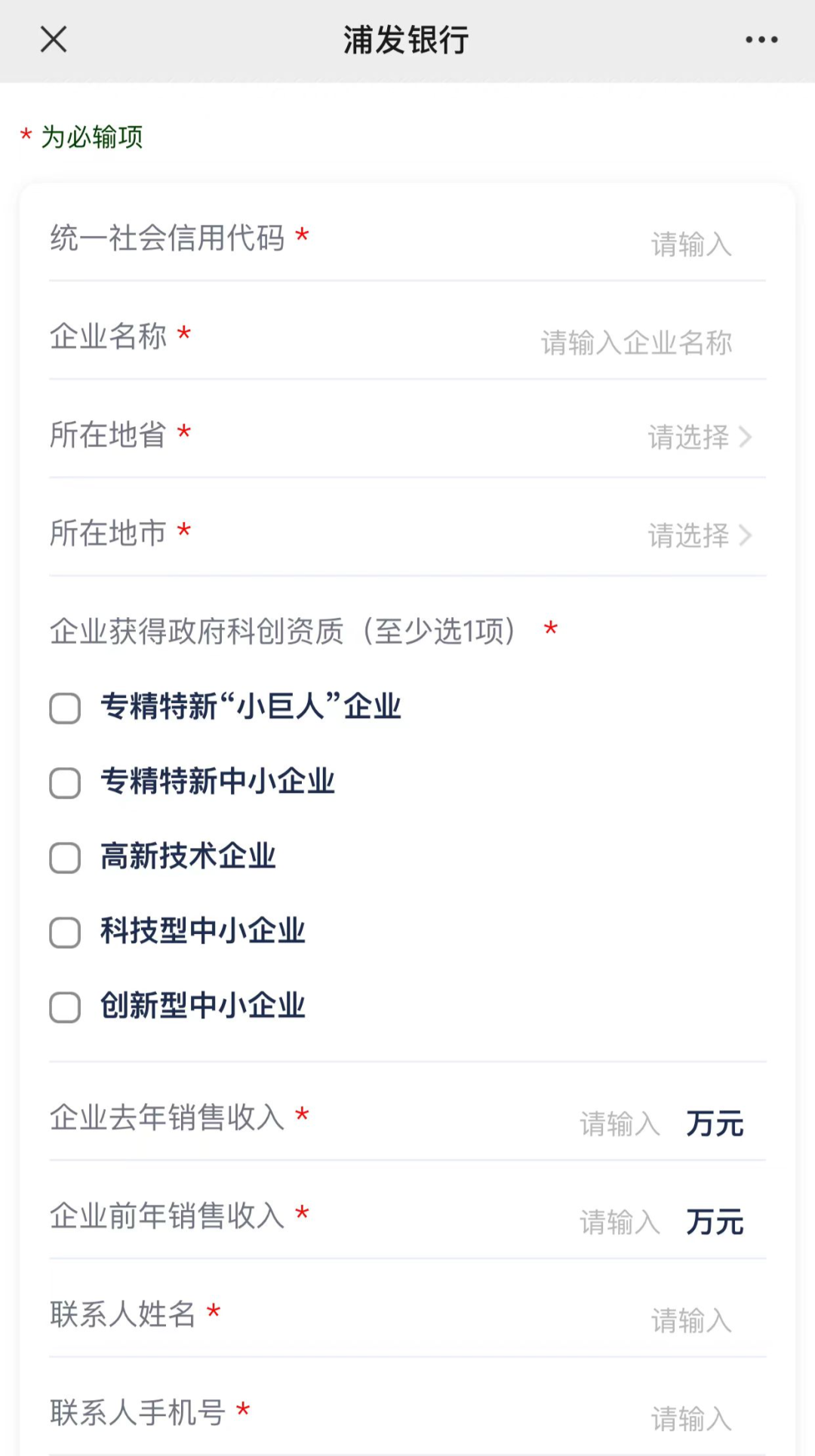Tap the 浦发银行 page title
The width and height of the screenshot is (815, 1456).
pos(407,40)
